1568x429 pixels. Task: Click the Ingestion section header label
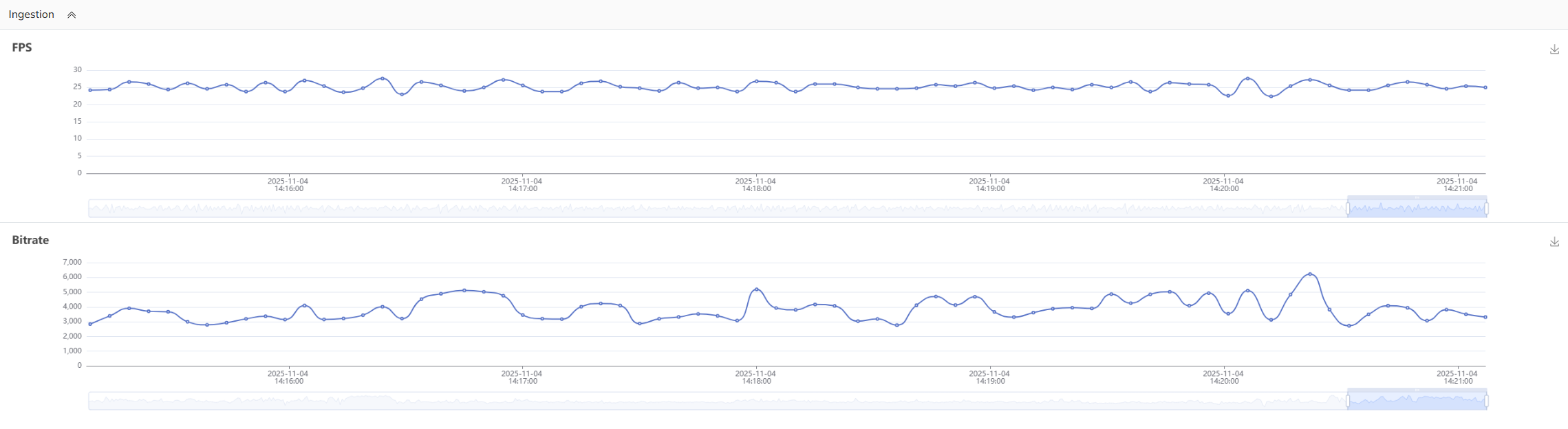coord(32,14)
